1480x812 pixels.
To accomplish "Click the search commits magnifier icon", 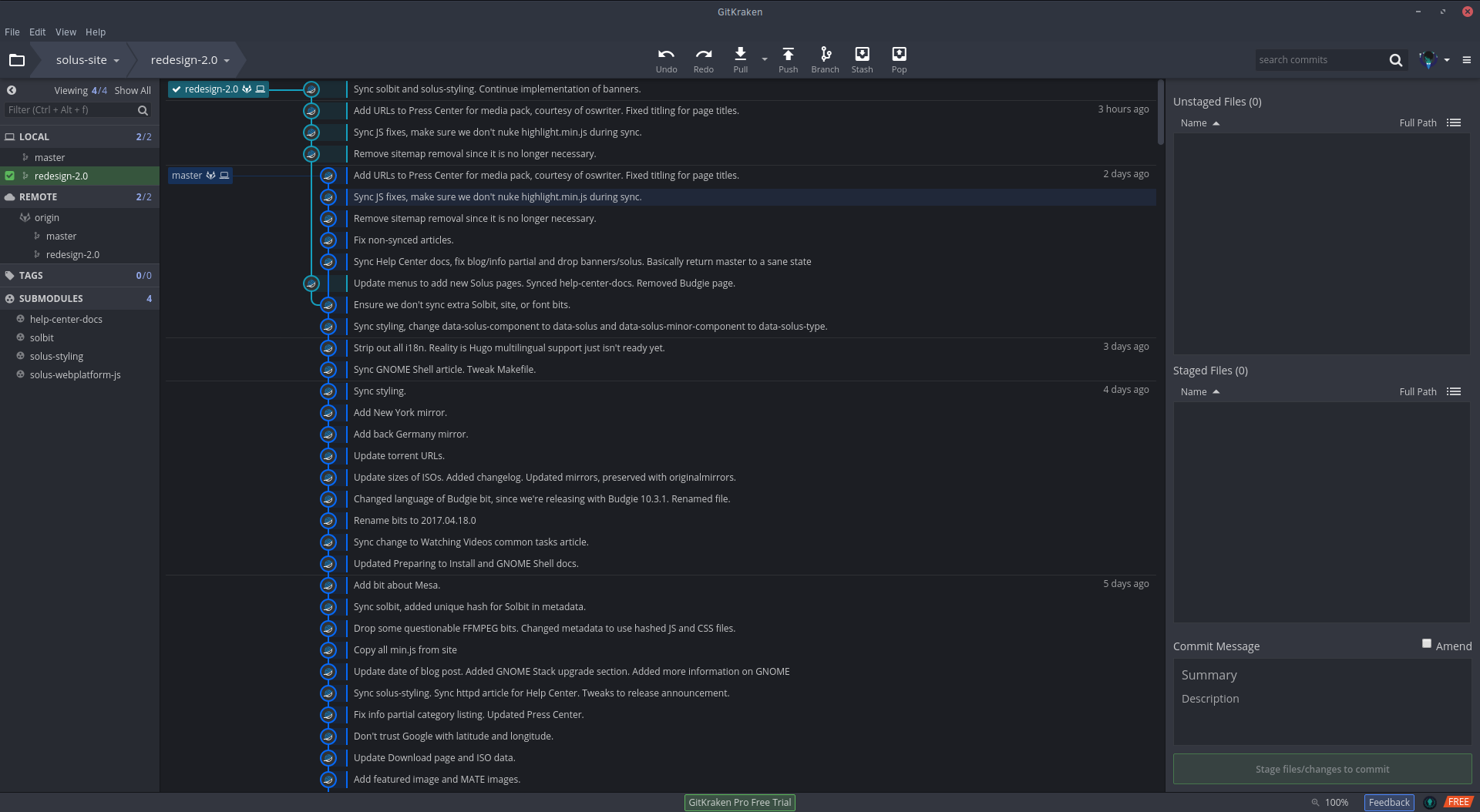I will point(1395,60).
